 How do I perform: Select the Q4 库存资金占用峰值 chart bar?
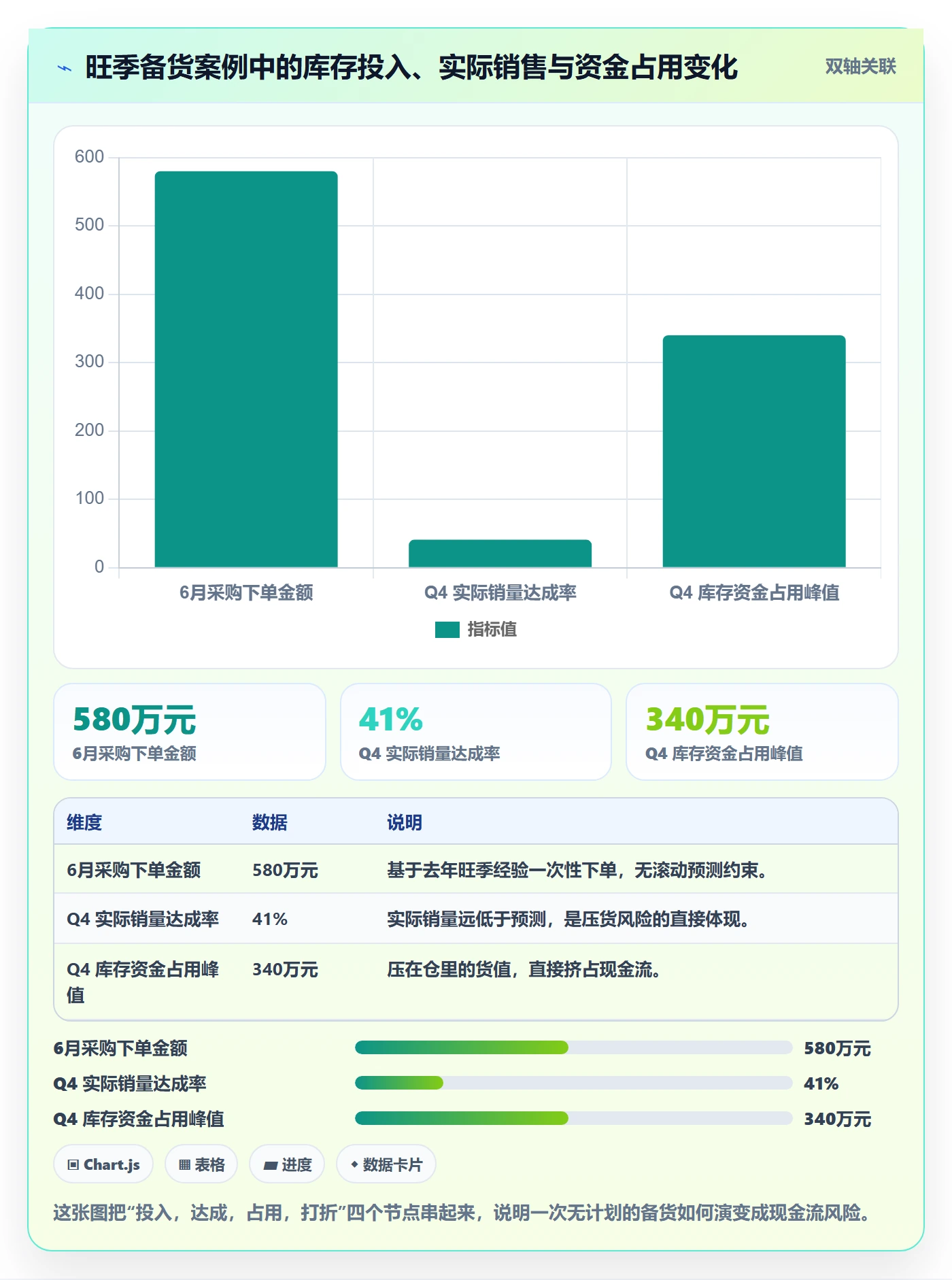(754, 452)
